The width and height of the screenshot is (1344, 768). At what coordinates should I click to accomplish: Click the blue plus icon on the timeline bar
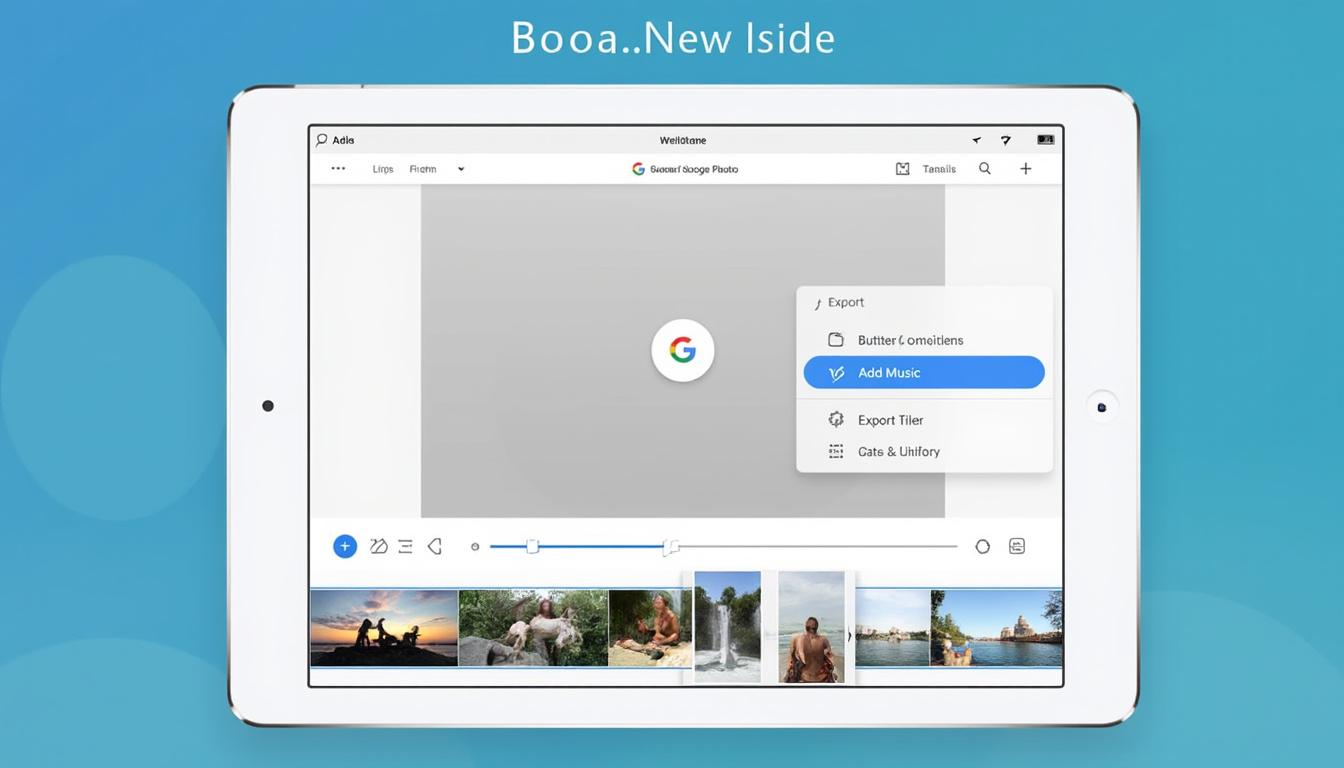coord(344,546)
